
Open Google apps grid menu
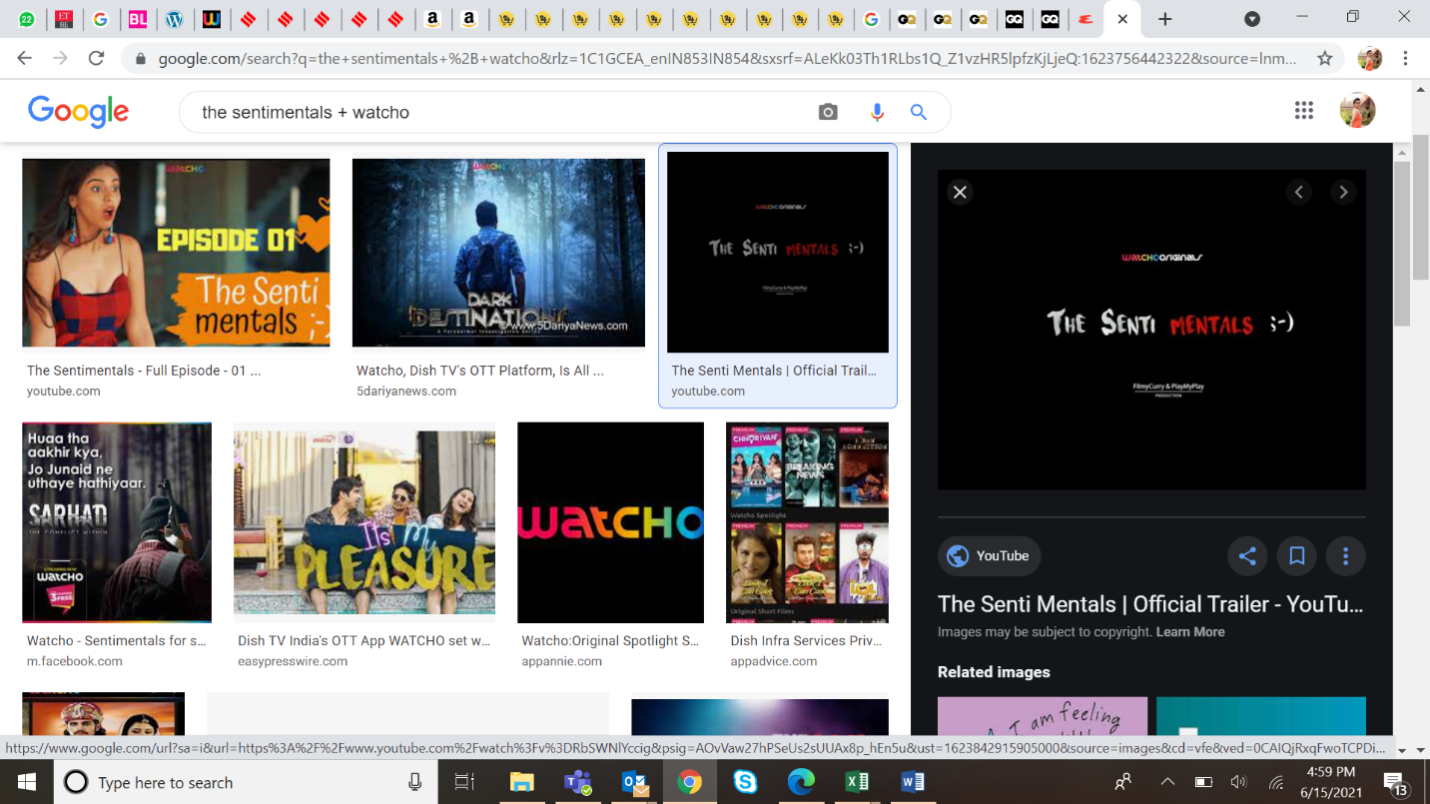[x=1304, y=111]
